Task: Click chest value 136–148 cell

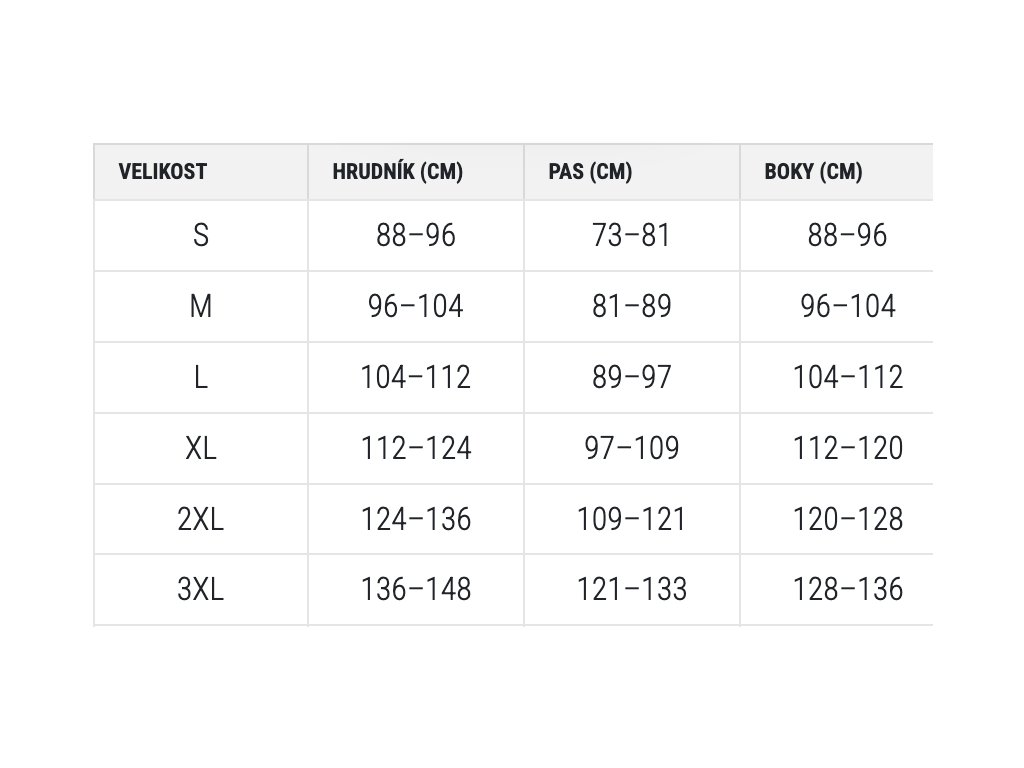Action: [416, 589]
